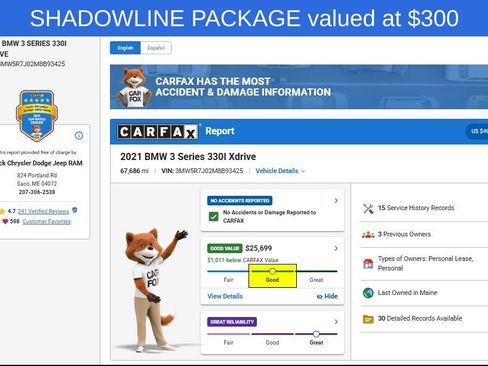Open Customer Favorites link
The height and width of the screenshot is (366, 488).
pyautogui.click(x=46, y=222)
